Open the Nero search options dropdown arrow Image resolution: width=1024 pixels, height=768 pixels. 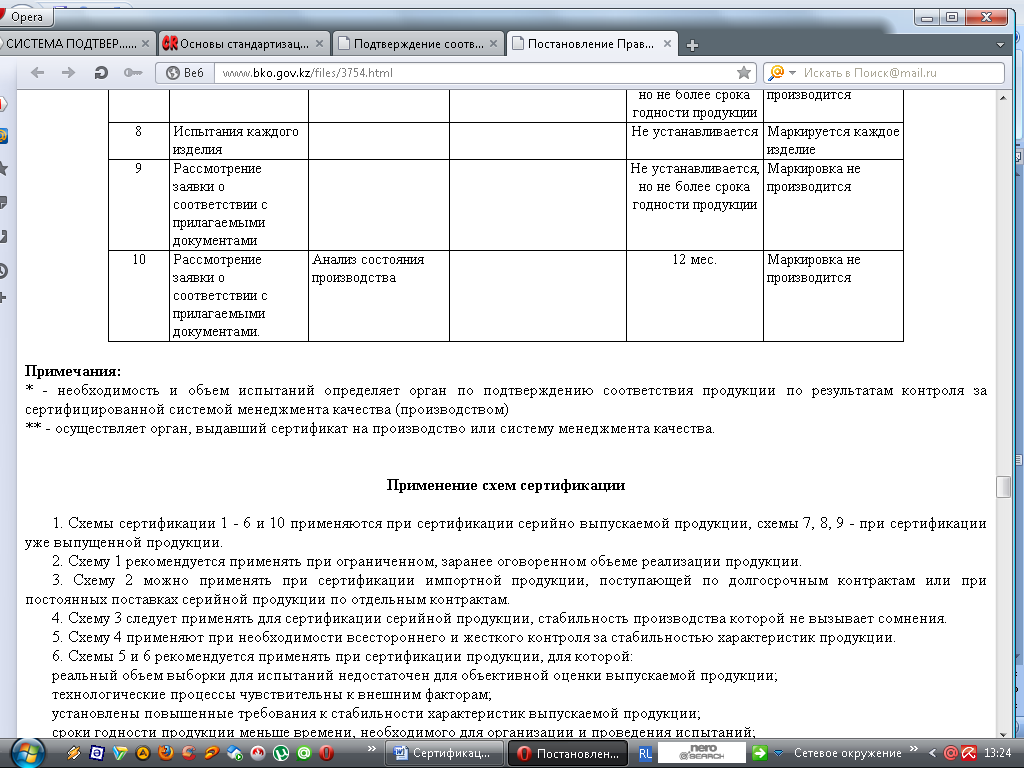(x=778, y=754)
